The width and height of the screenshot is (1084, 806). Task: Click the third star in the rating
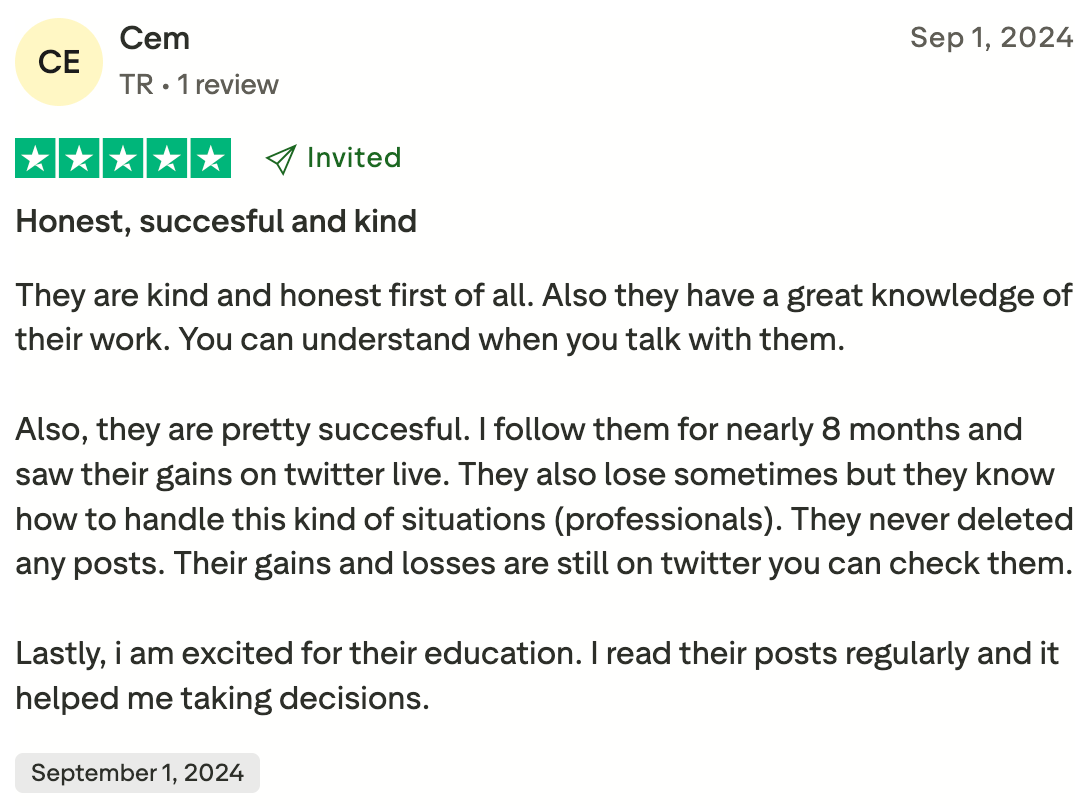pyautogui.click(x=123, y=159)
